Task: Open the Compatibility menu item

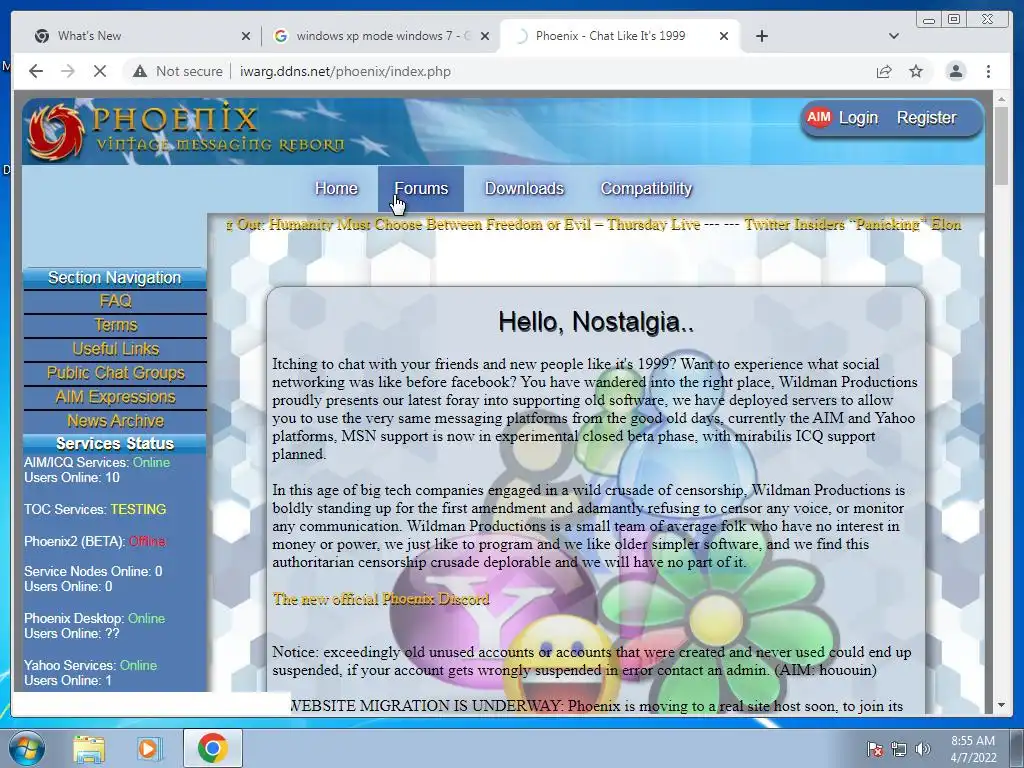Action: pyautogui.click(x=646, y=189)
